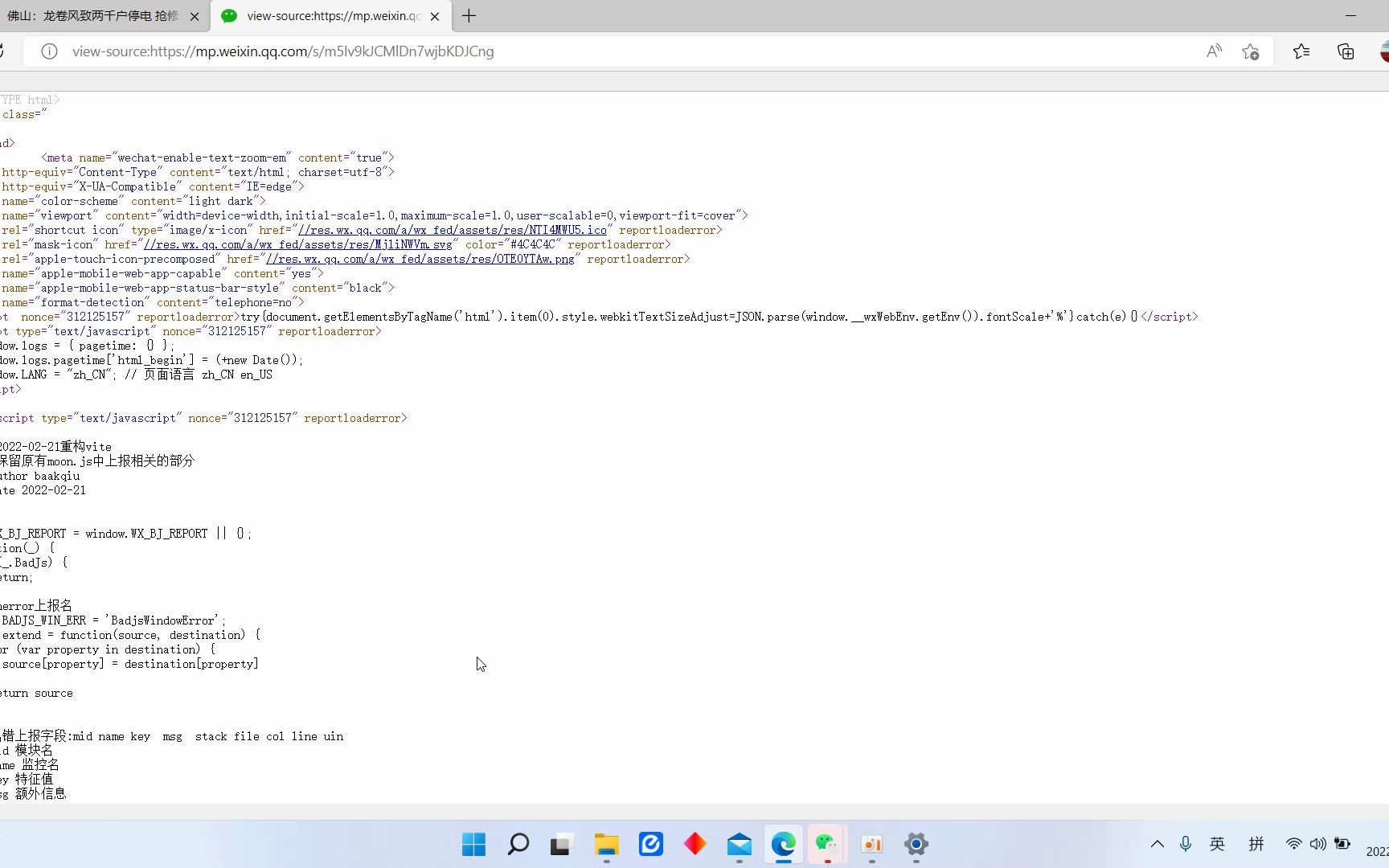
Task: Close the view-source tab
Action: tap(435, 16)
